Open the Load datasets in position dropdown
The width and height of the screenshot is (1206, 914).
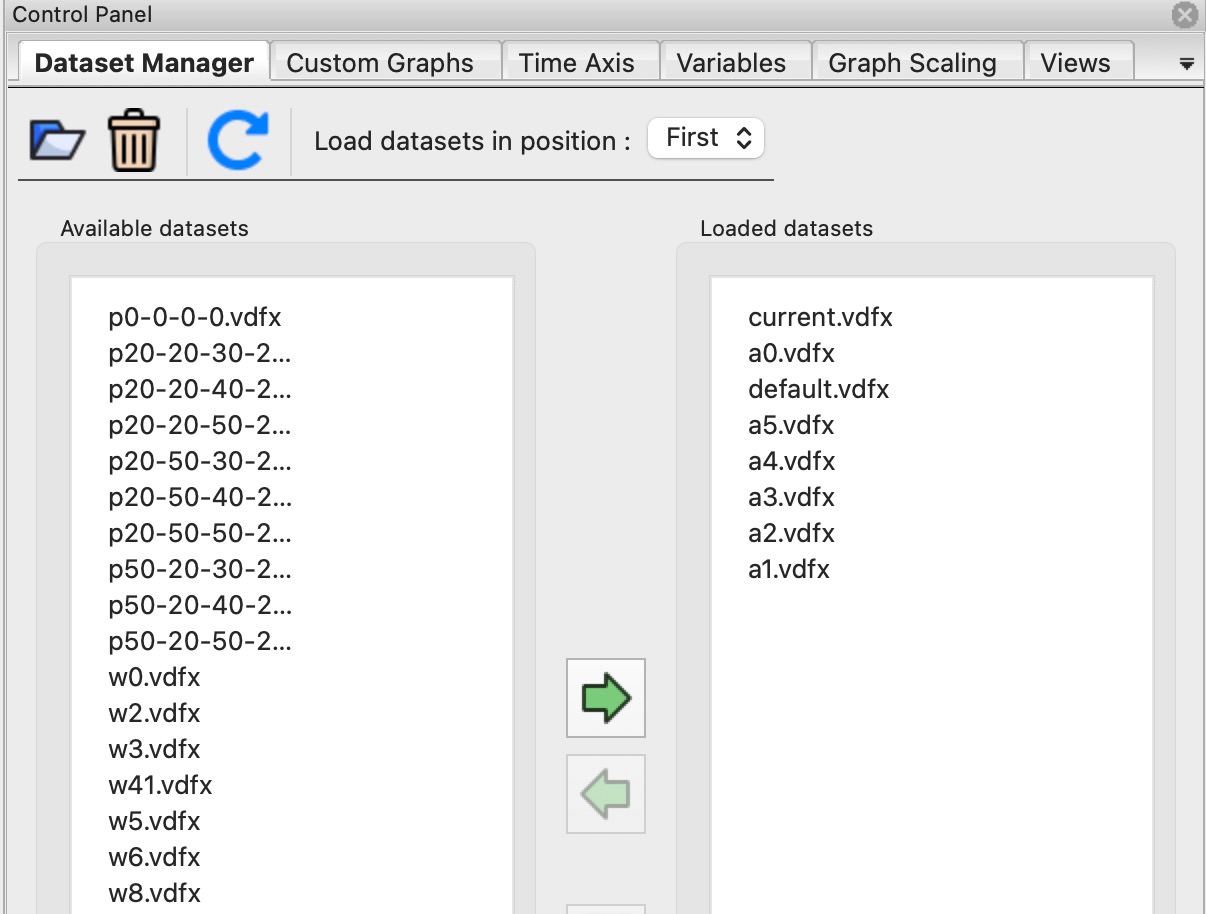(x=706, y=138)
